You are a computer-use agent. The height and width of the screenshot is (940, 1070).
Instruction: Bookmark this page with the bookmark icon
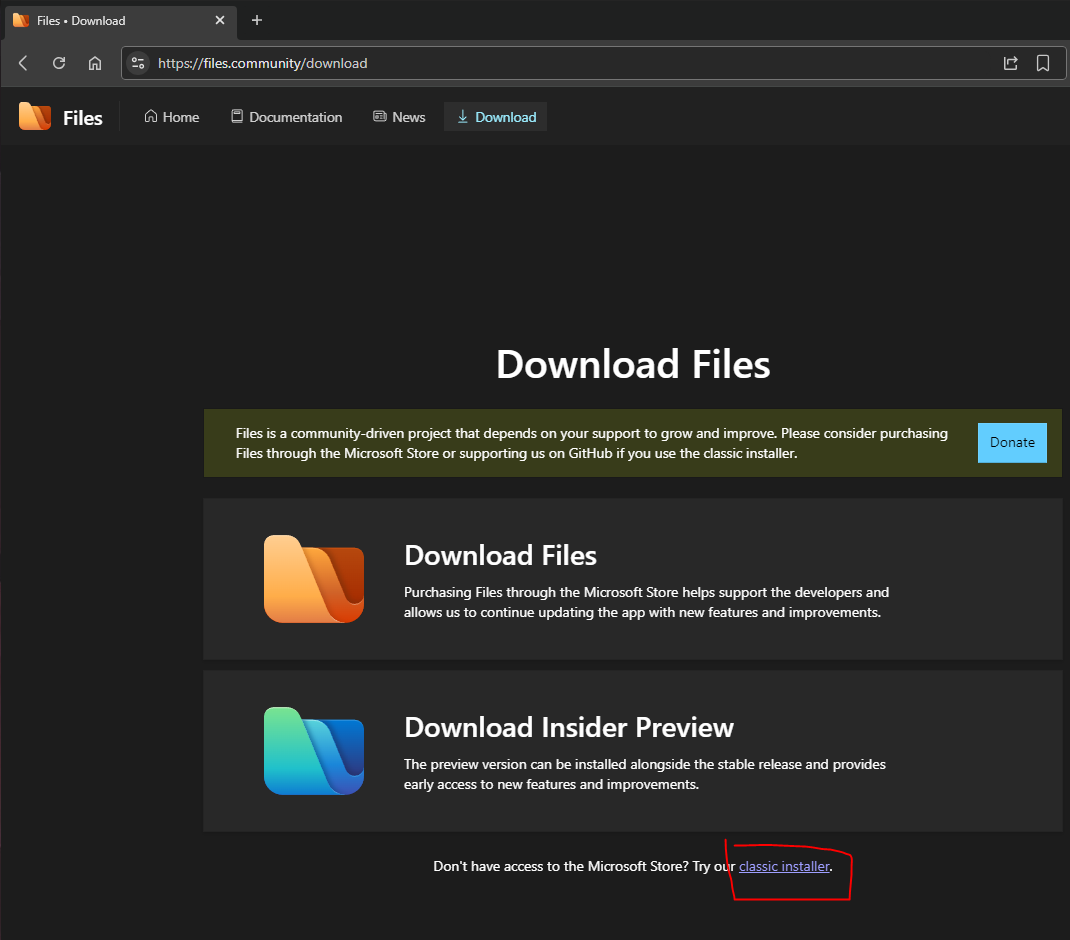coord(1043,63)
